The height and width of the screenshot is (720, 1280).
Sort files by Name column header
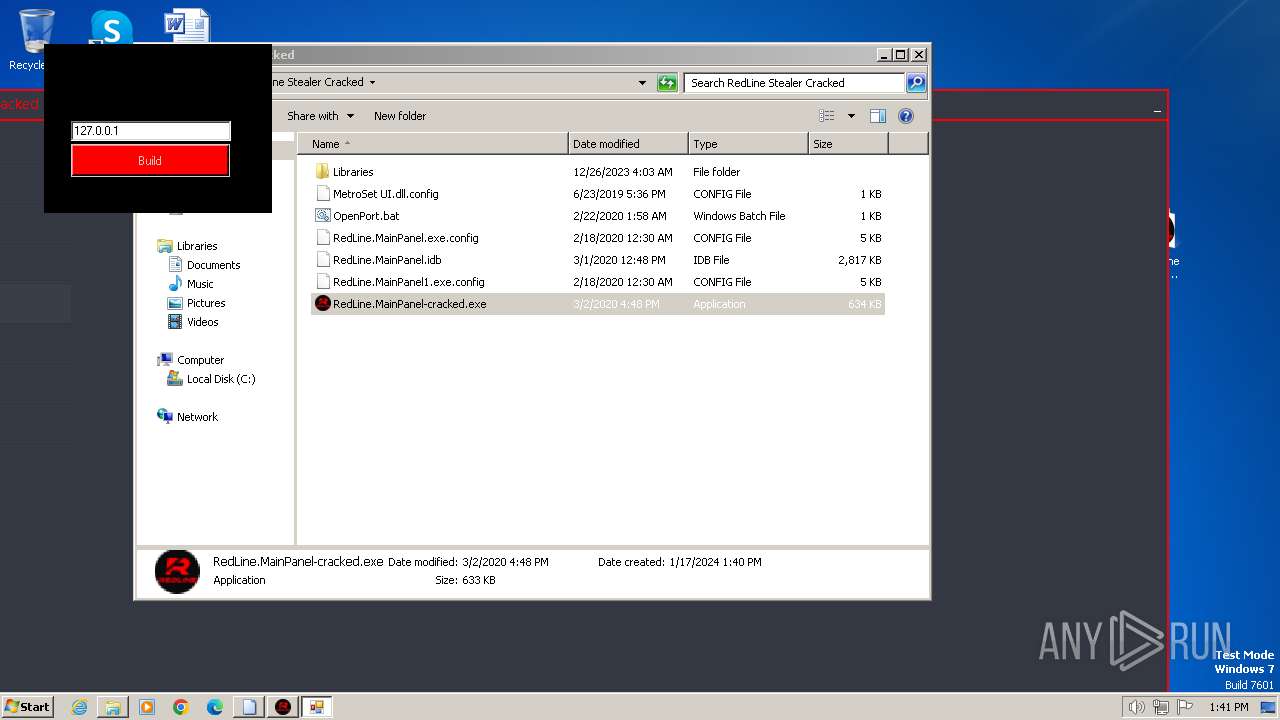click(433, 144)
